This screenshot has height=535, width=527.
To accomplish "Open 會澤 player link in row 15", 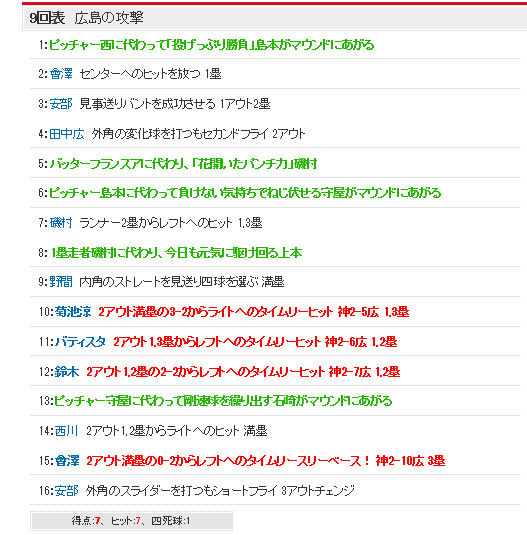I will 67,461.
